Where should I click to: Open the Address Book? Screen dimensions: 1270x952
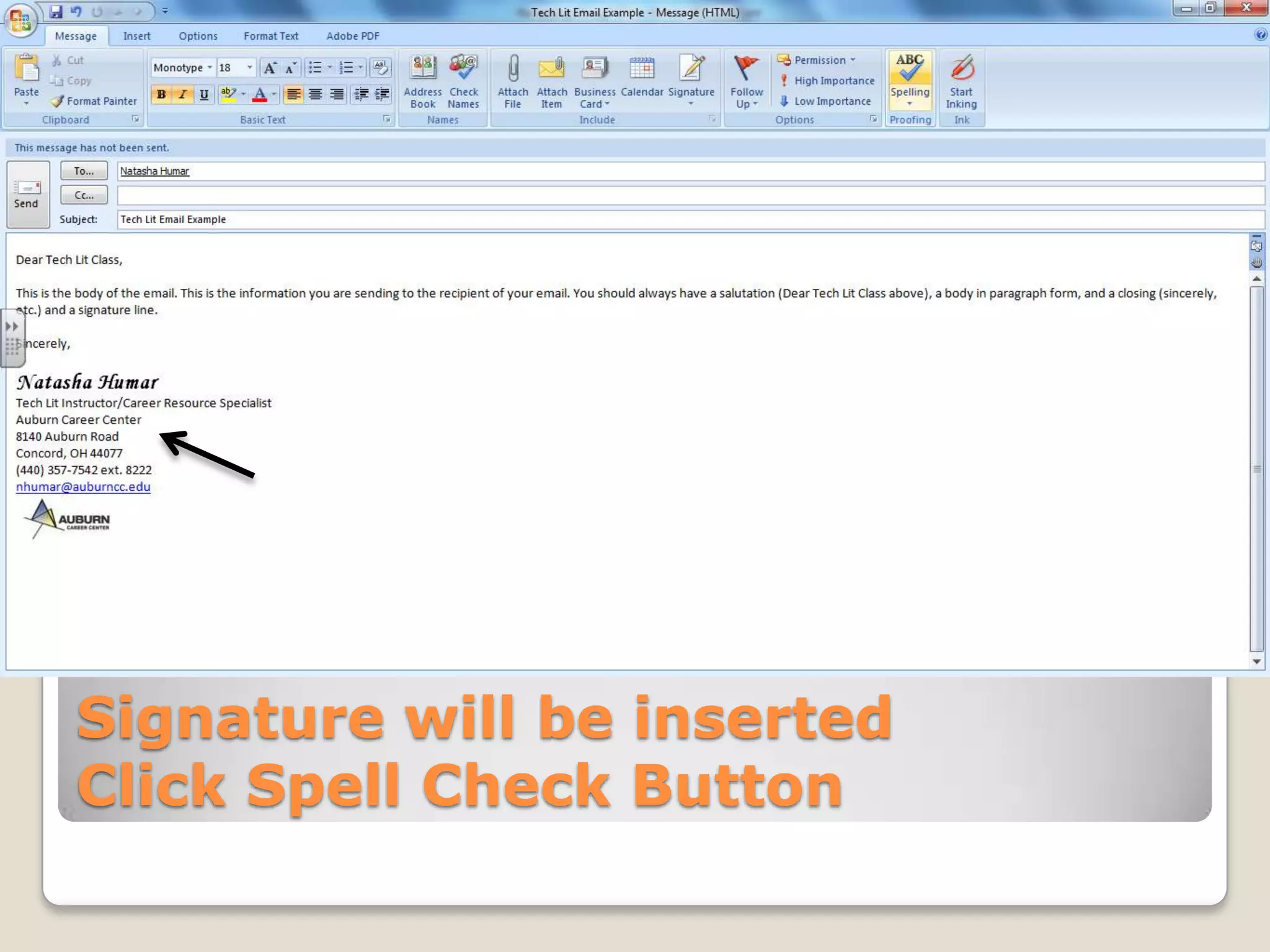tap(423, 82)
